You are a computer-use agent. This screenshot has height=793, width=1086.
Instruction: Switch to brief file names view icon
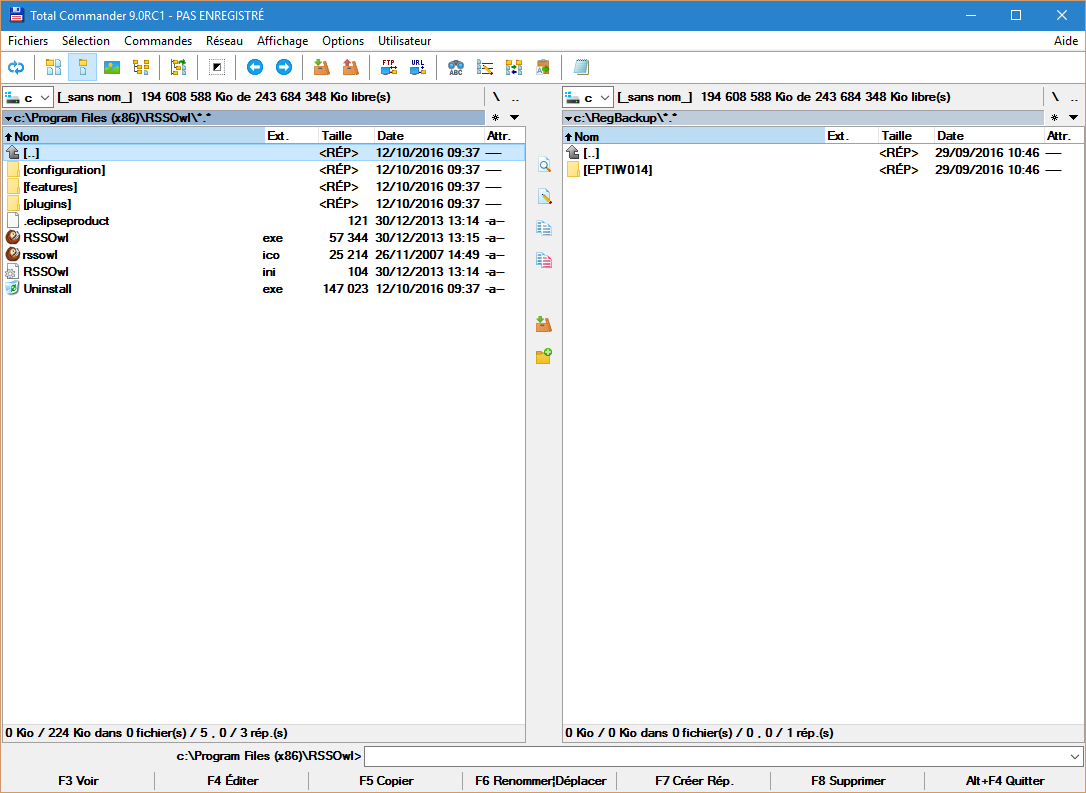point(53,67)
